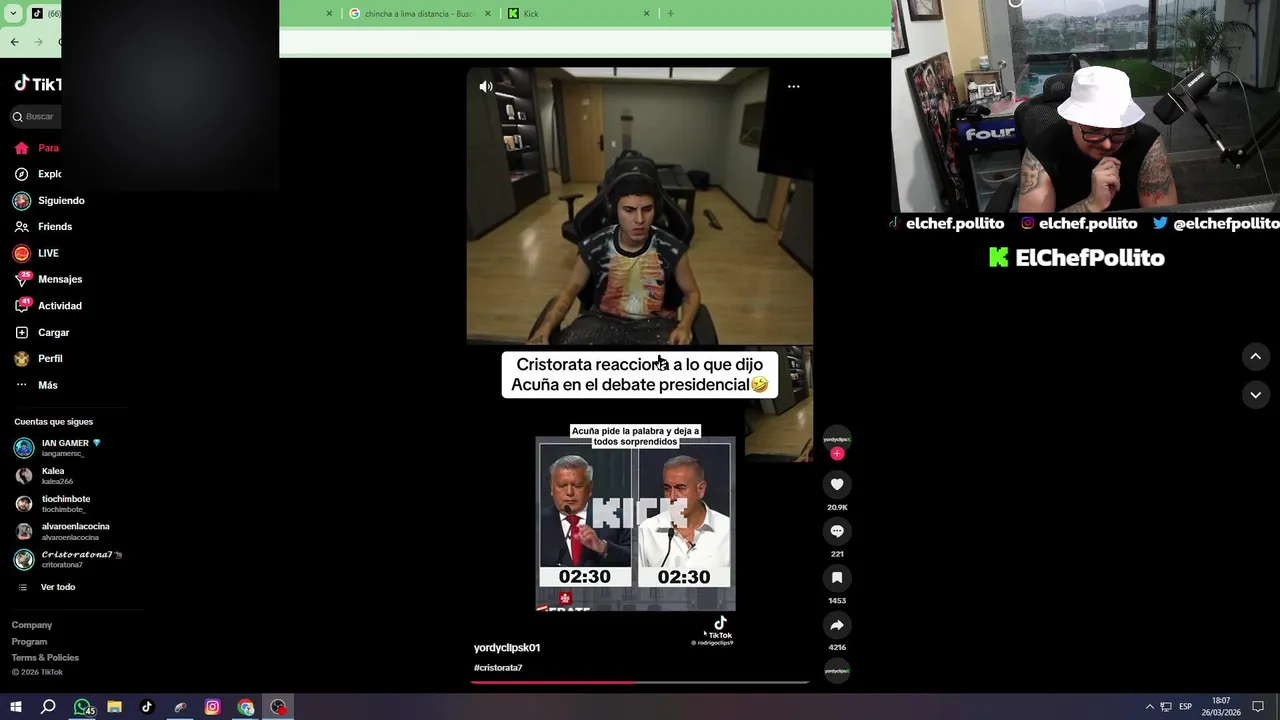Open alvaroenlacocina followed account
Viewport: 1280px width, 720px height.
[62, 531]
